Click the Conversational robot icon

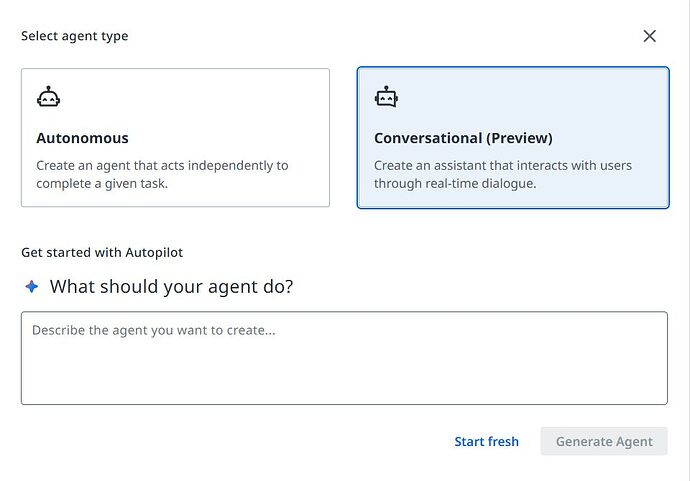pyautogui.click(x=386, y=97)
